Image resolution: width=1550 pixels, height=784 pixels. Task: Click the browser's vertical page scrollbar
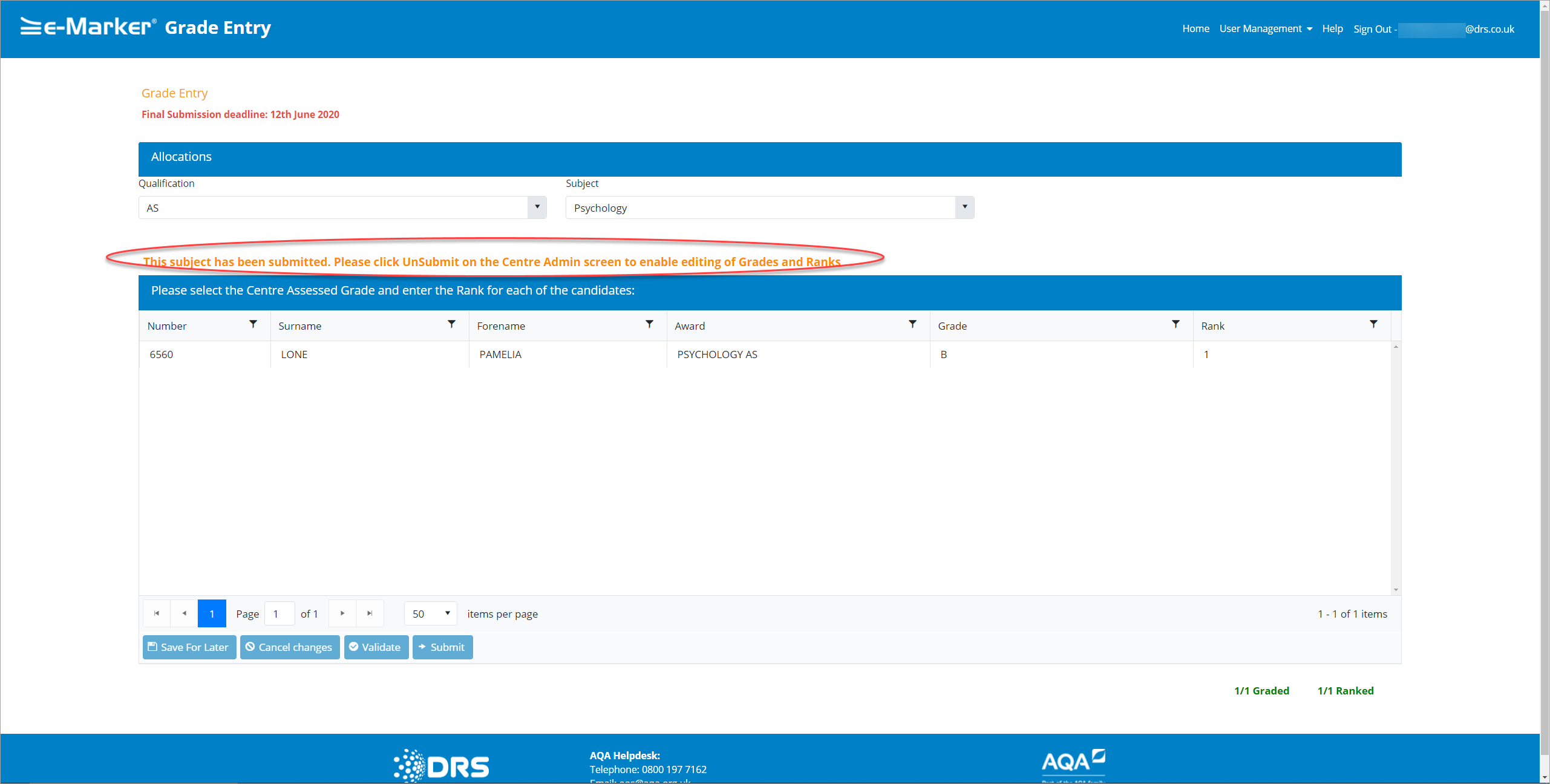pyautogui.click(x=1545, y=387)
